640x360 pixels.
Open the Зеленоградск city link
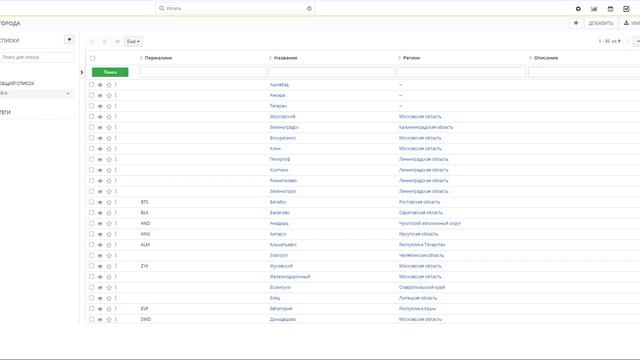(284, 127)
